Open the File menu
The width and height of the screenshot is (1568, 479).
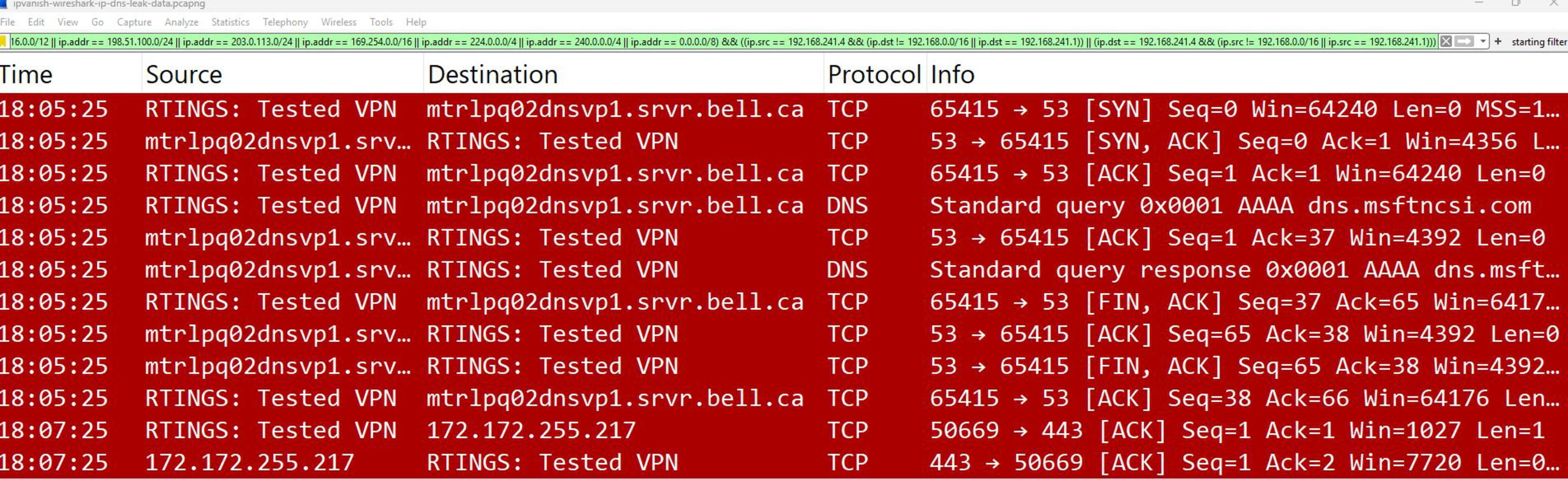[x=7, y=22]
